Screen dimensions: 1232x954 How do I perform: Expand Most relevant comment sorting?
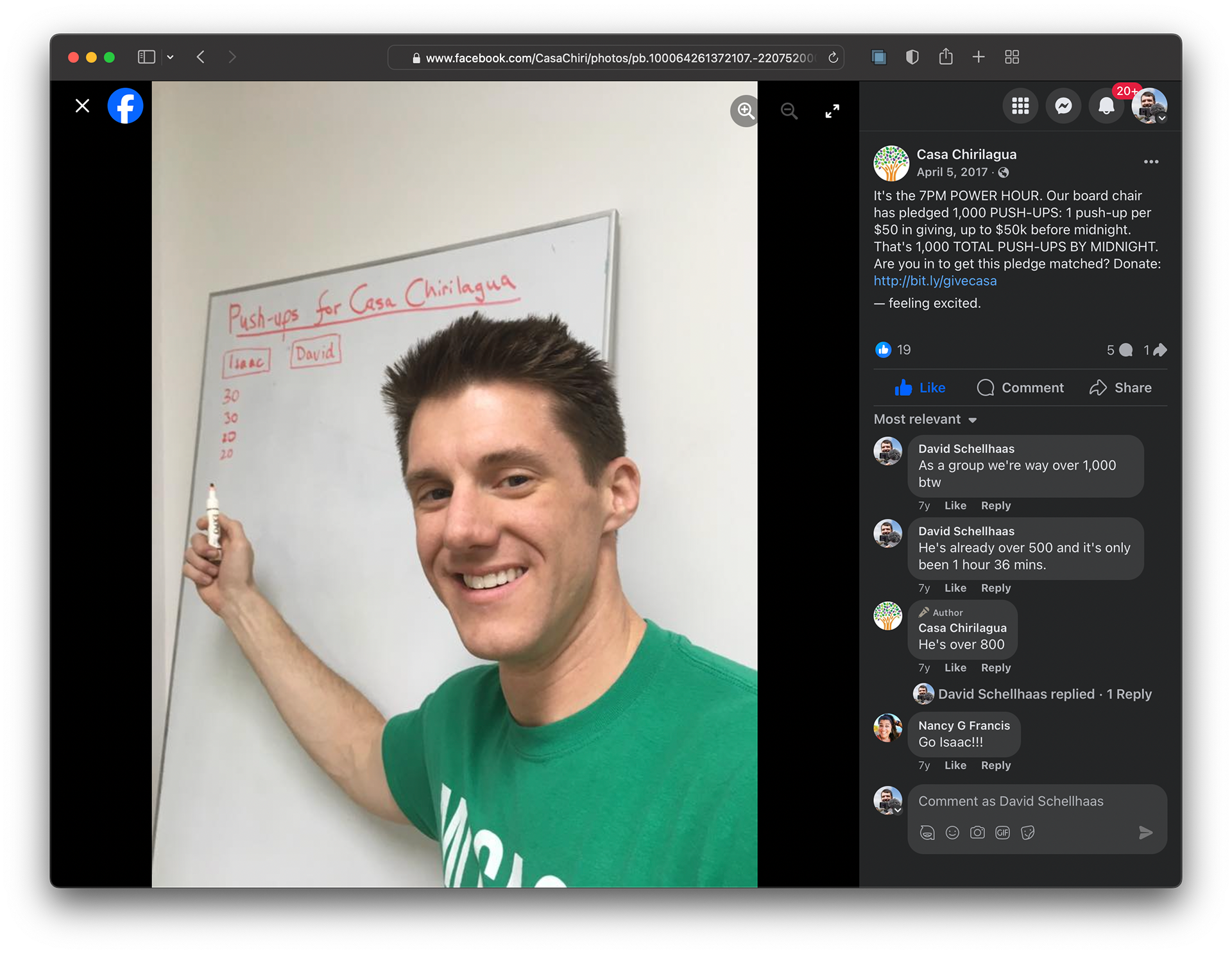pos(925,420)
